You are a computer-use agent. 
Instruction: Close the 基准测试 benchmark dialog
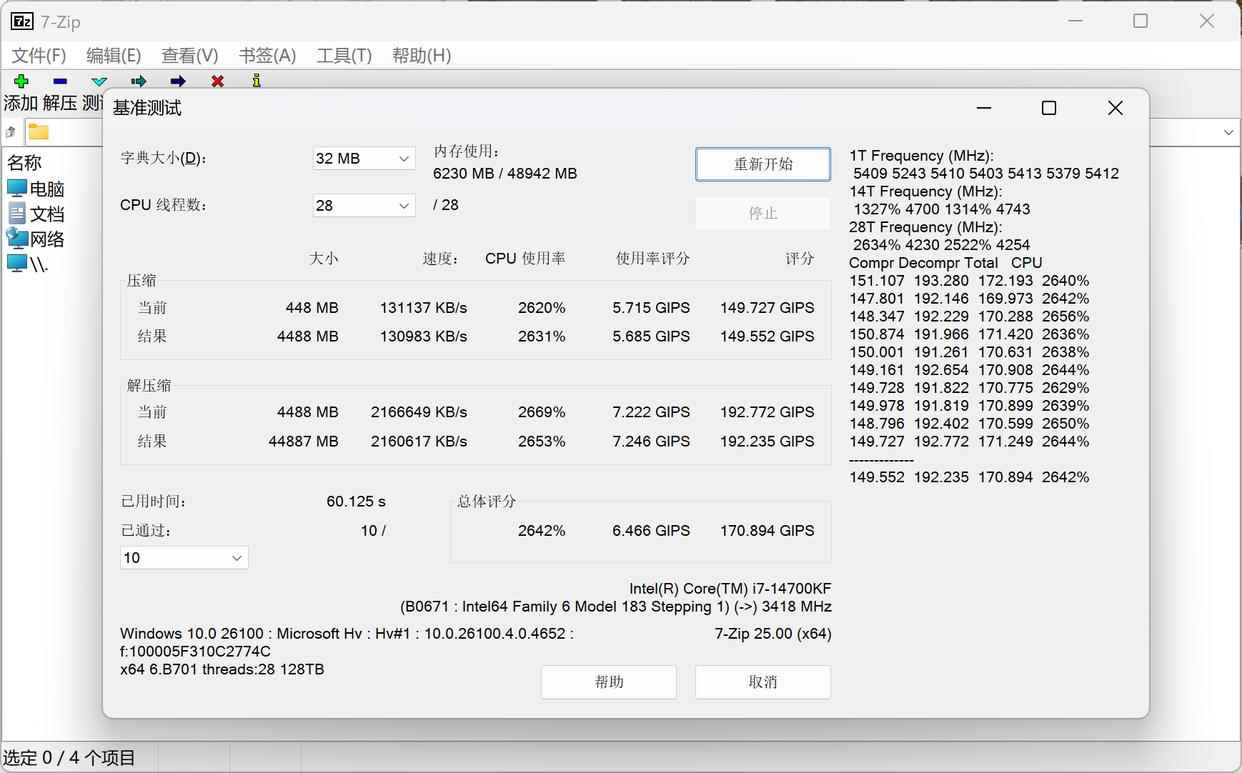click(1115, 108)
